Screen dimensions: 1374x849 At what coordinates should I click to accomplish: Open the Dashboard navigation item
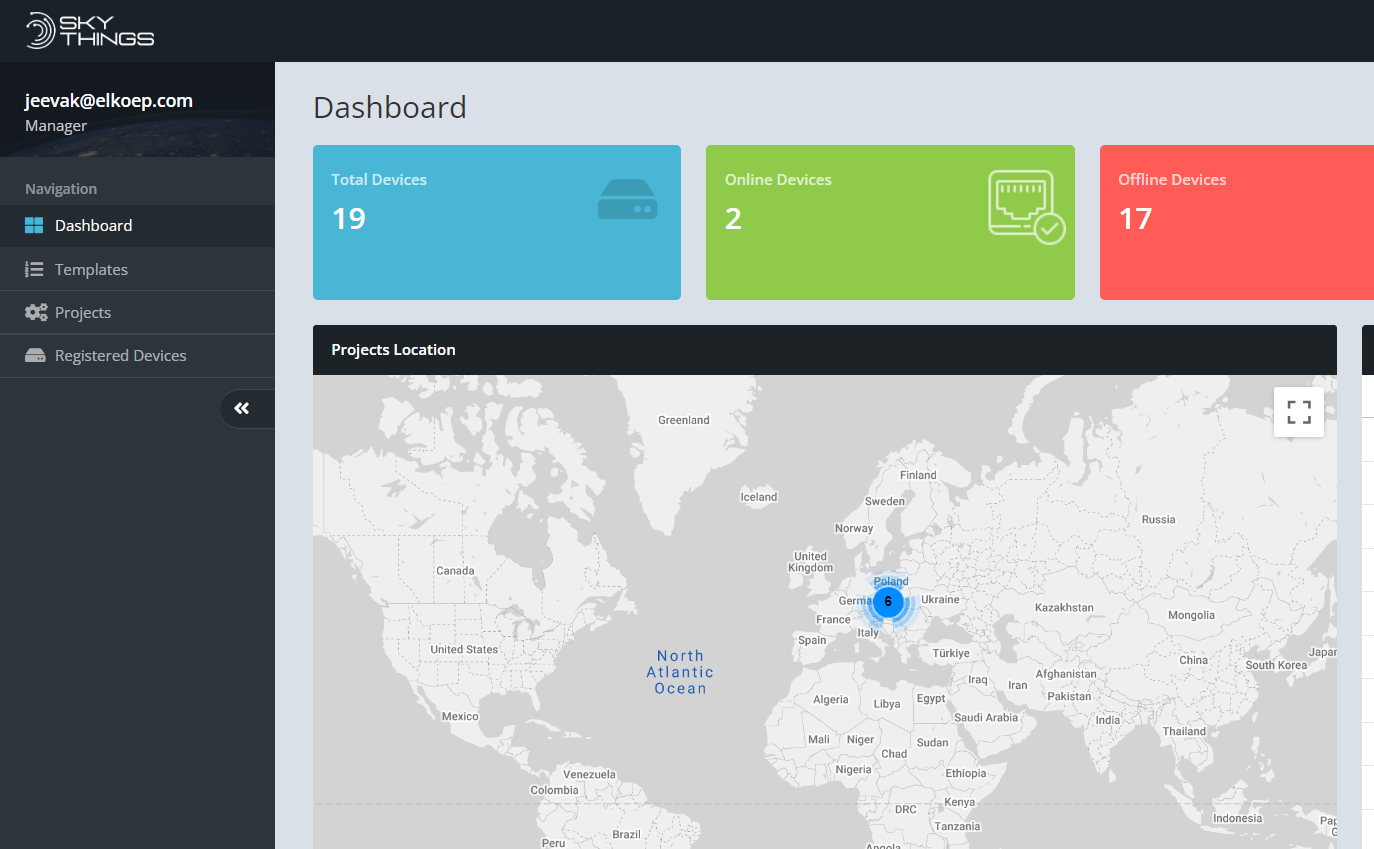[x=93, y=226]
